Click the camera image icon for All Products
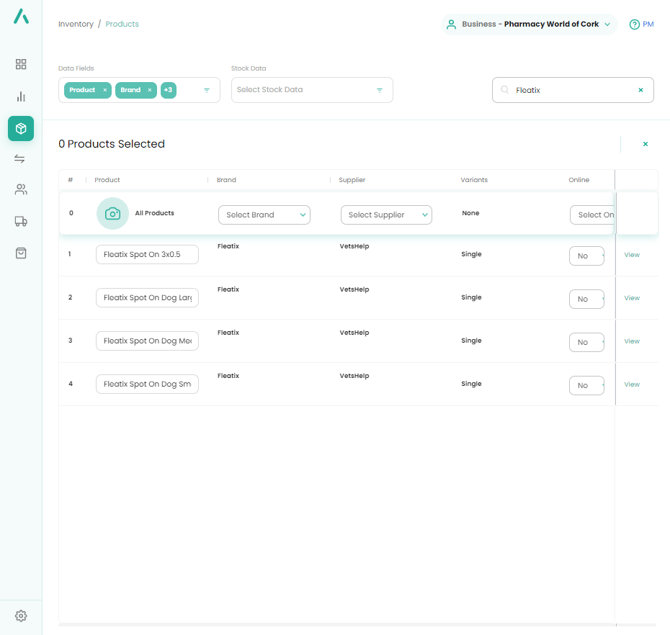 (112, 213)
